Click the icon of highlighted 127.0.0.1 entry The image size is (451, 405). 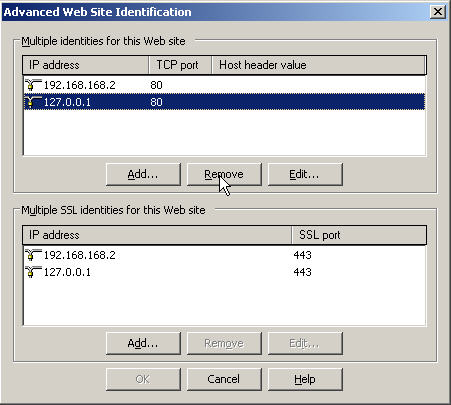point(33,102)
